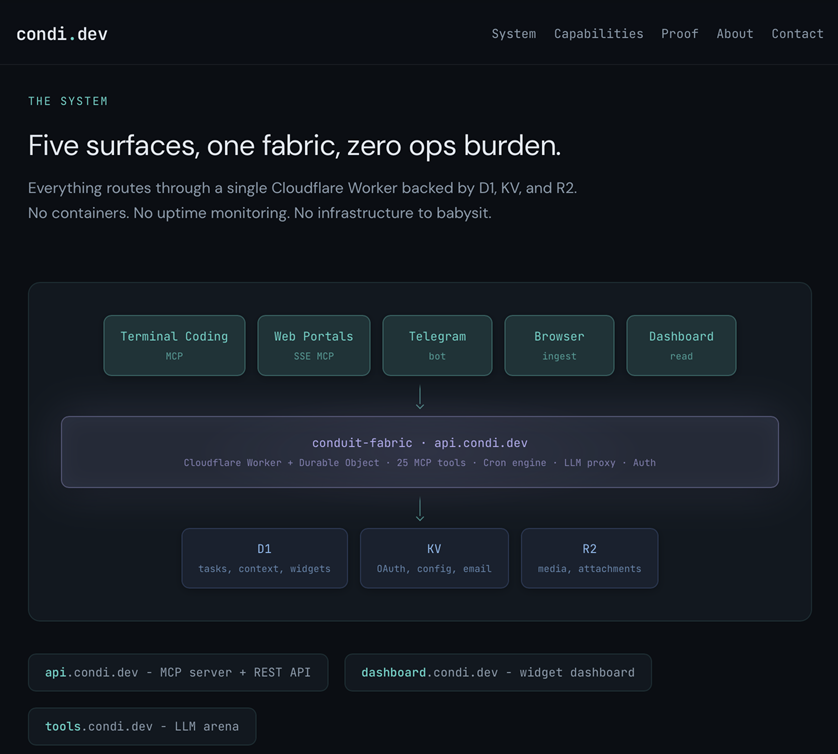Image resolution: width=838 pixels, height=754 pixels.
Task: Open the Contact nav link
Action: click(x=797, y=34)
